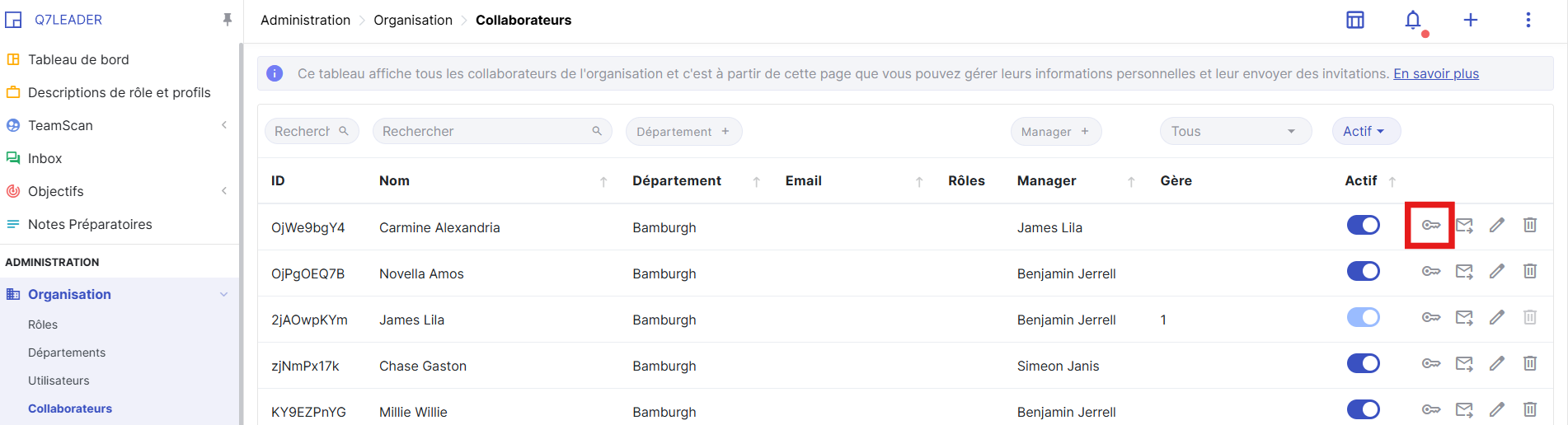This screenshot has width=1568, height=425.
Task: Toggle active switch for Carmine Alexandria
Action: click(x=1363, y=225)
